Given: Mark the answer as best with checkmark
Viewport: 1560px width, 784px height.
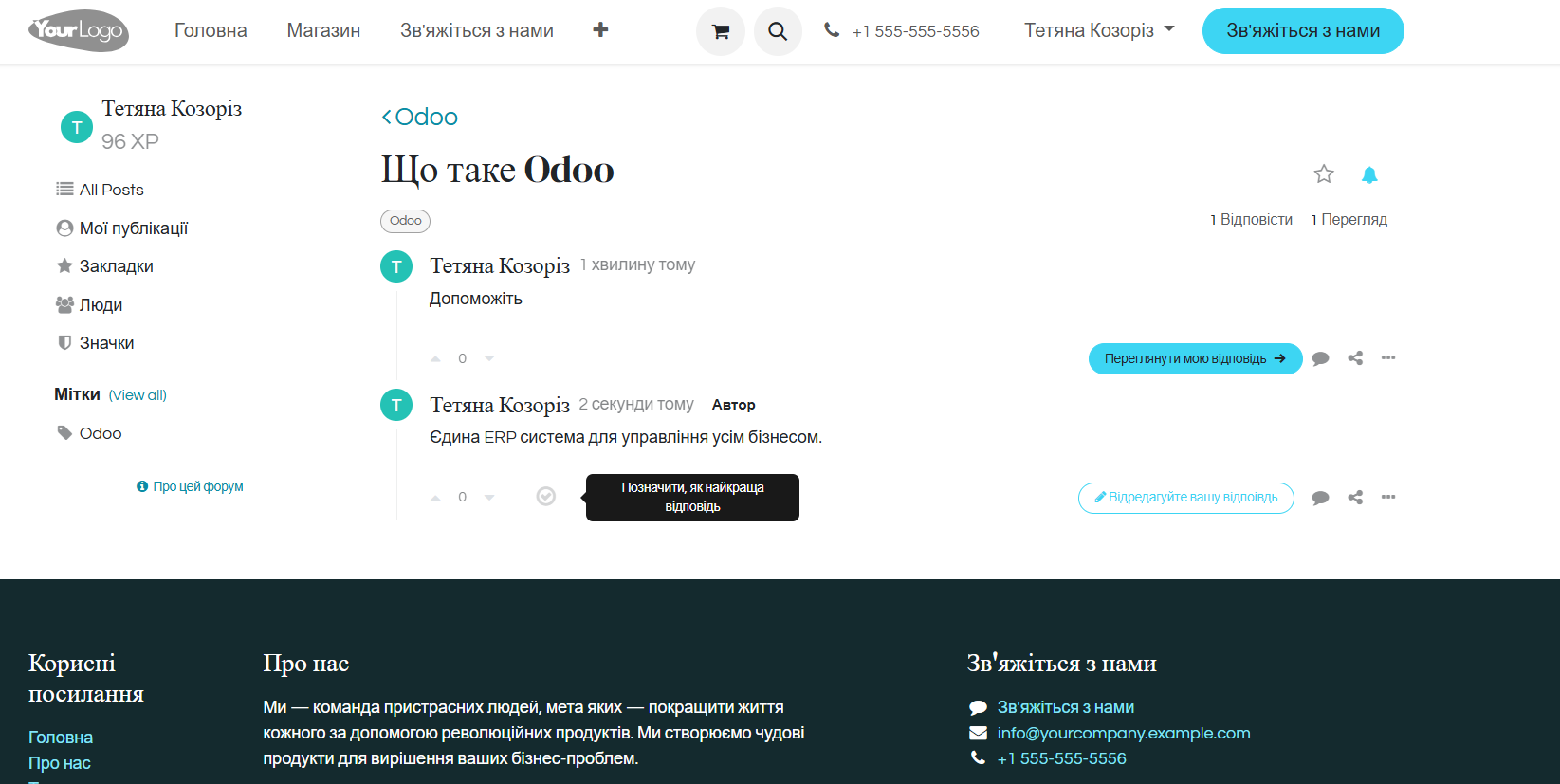Looking at the screenshot, I should tap(546, 497).
